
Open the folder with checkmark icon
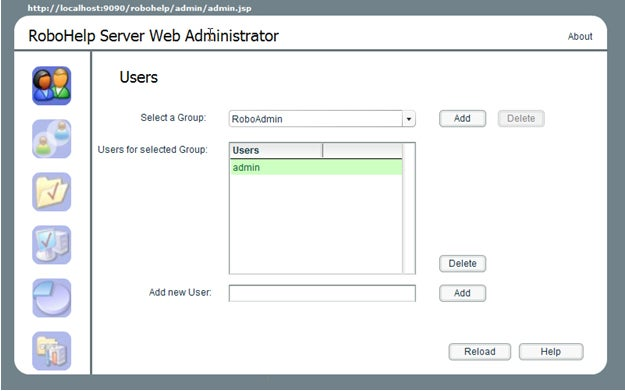click(x=52, y=192)
